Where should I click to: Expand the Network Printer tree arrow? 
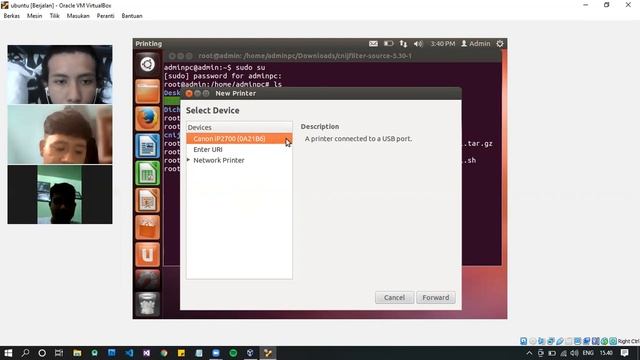[x=189, y=160]
